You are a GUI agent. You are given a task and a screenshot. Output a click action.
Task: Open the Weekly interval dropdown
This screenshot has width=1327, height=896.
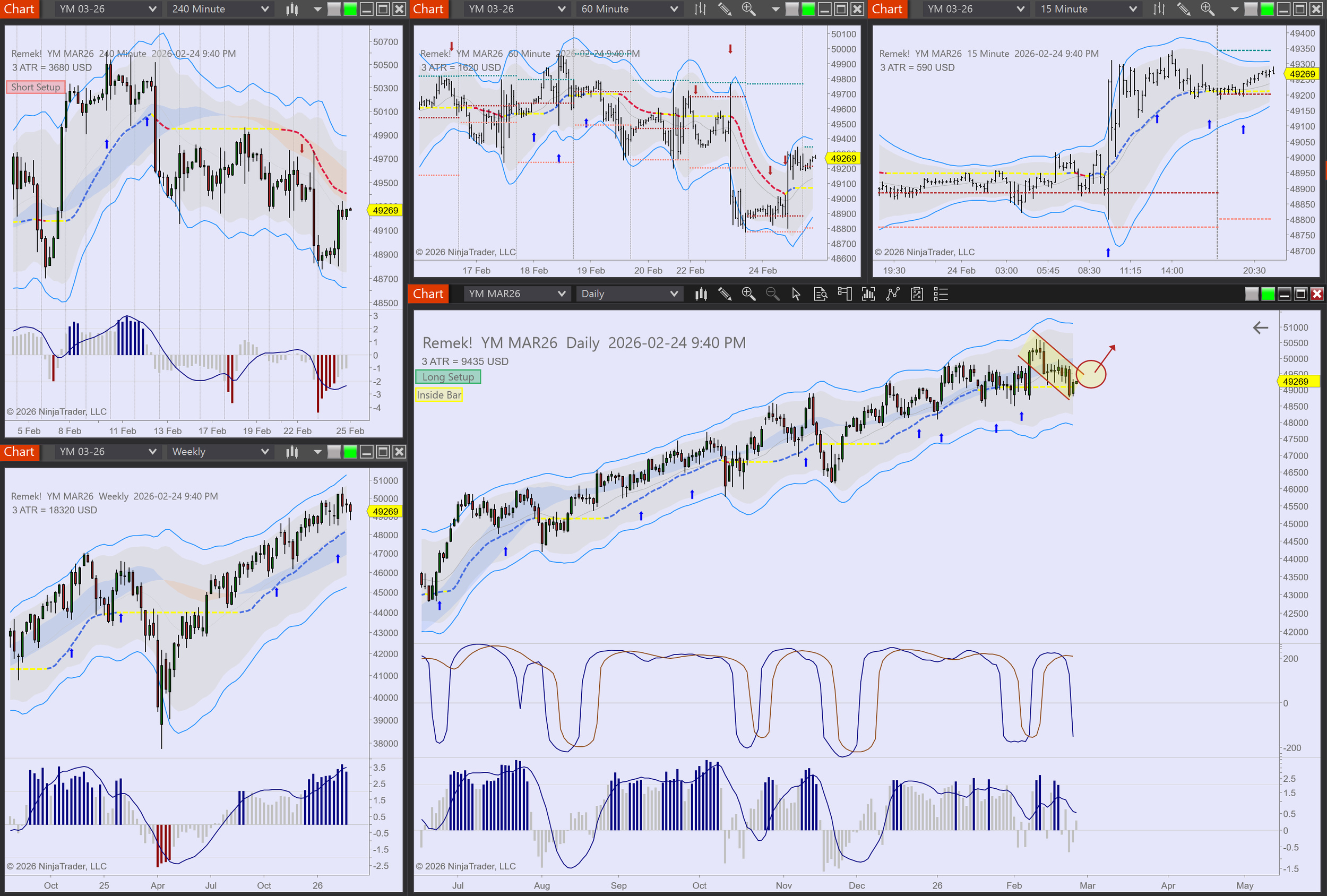click(220, 452)
